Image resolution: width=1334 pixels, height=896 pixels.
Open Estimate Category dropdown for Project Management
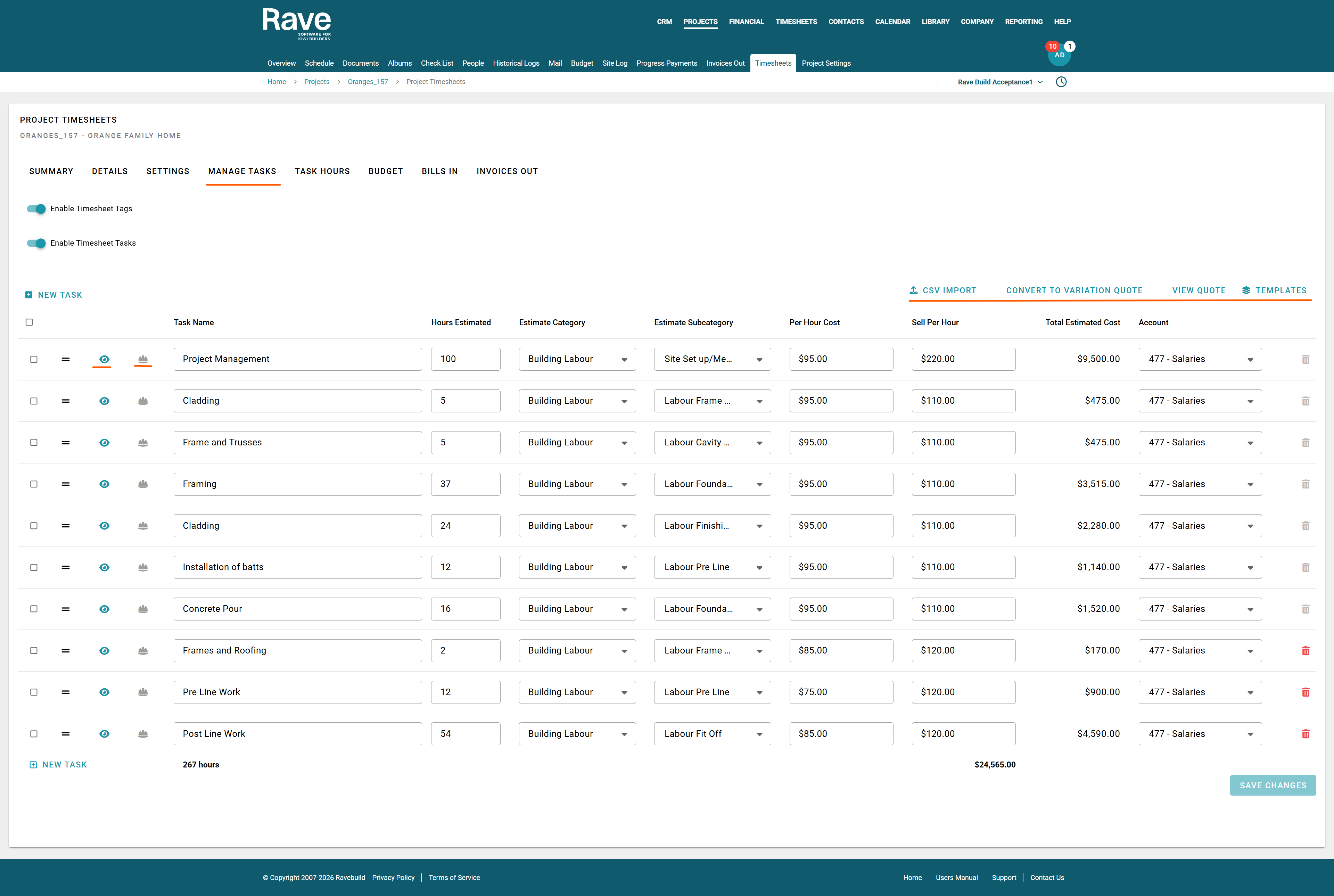(x=577, y=359)
